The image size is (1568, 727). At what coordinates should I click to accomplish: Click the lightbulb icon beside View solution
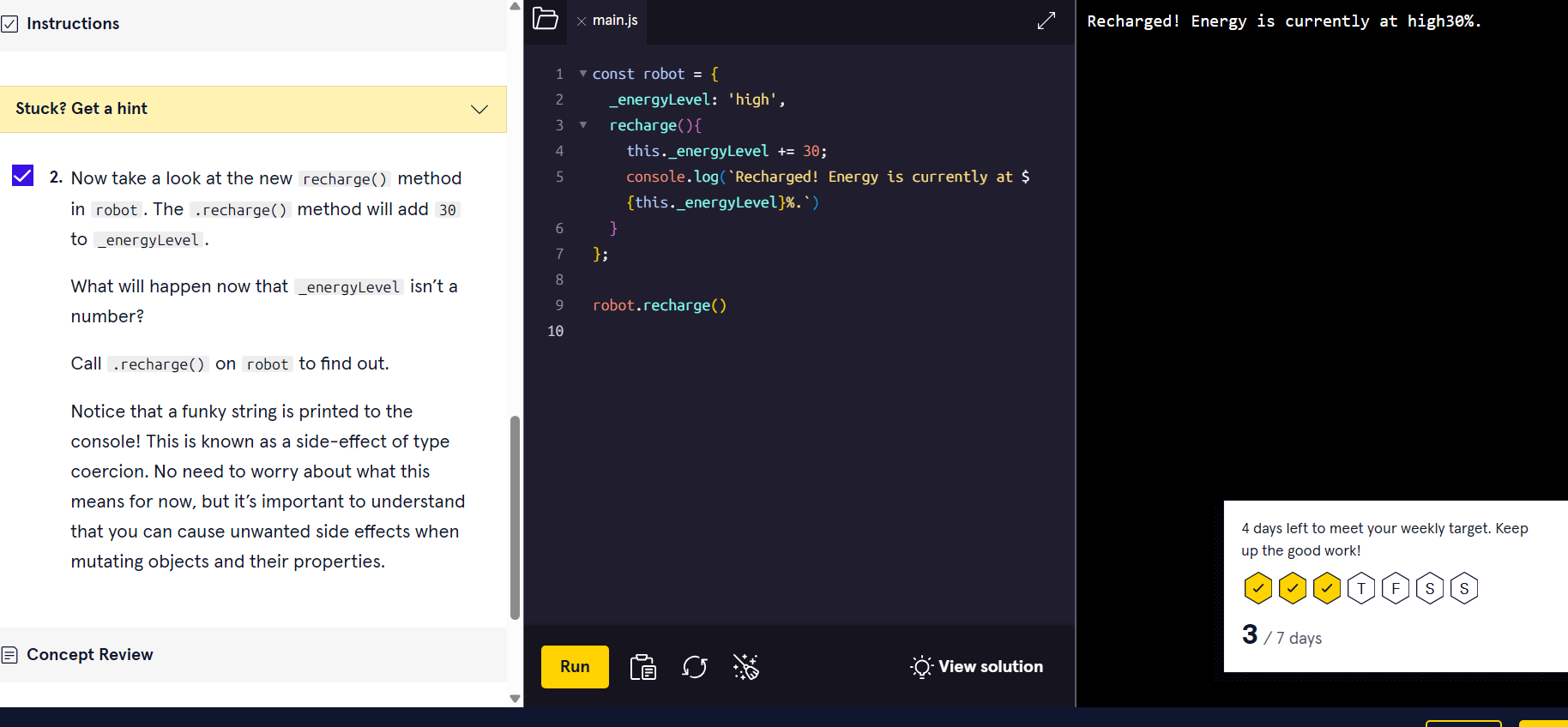click(x=921, y=667)
